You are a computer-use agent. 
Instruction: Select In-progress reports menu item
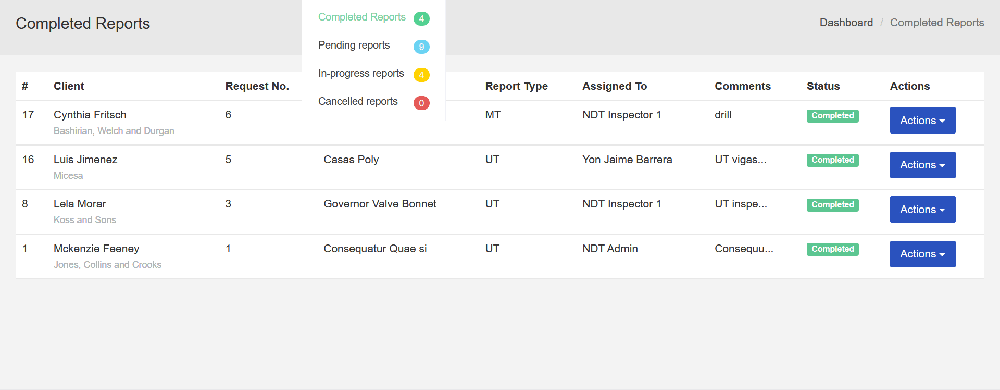point(361,74)
